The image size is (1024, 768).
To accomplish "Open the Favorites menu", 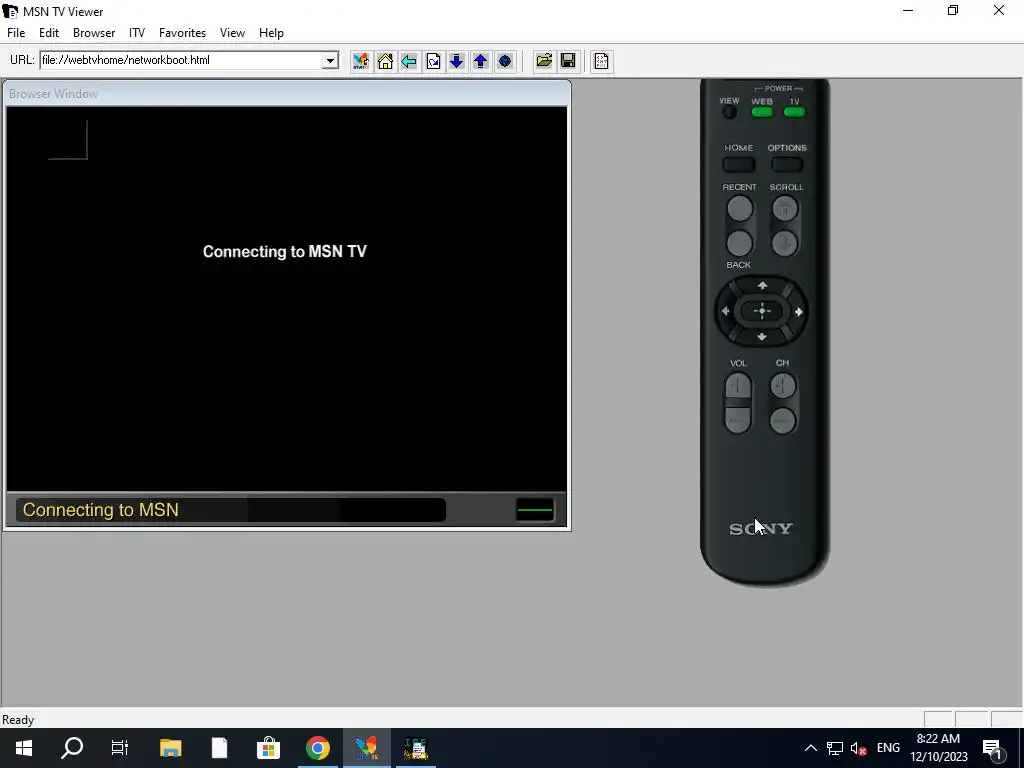I will click(182, 33).
